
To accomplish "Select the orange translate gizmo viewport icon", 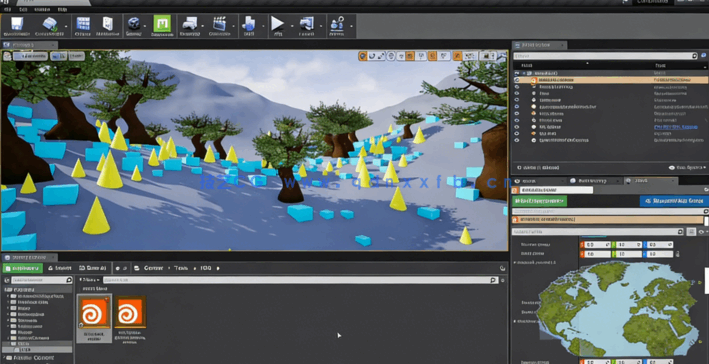I will pos(363,56).
